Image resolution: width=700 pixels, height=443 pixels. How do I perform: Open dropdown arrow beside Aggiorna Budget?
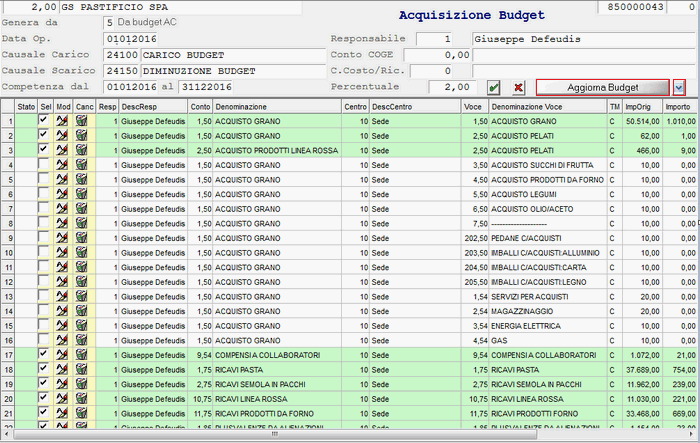click(679, 88)
